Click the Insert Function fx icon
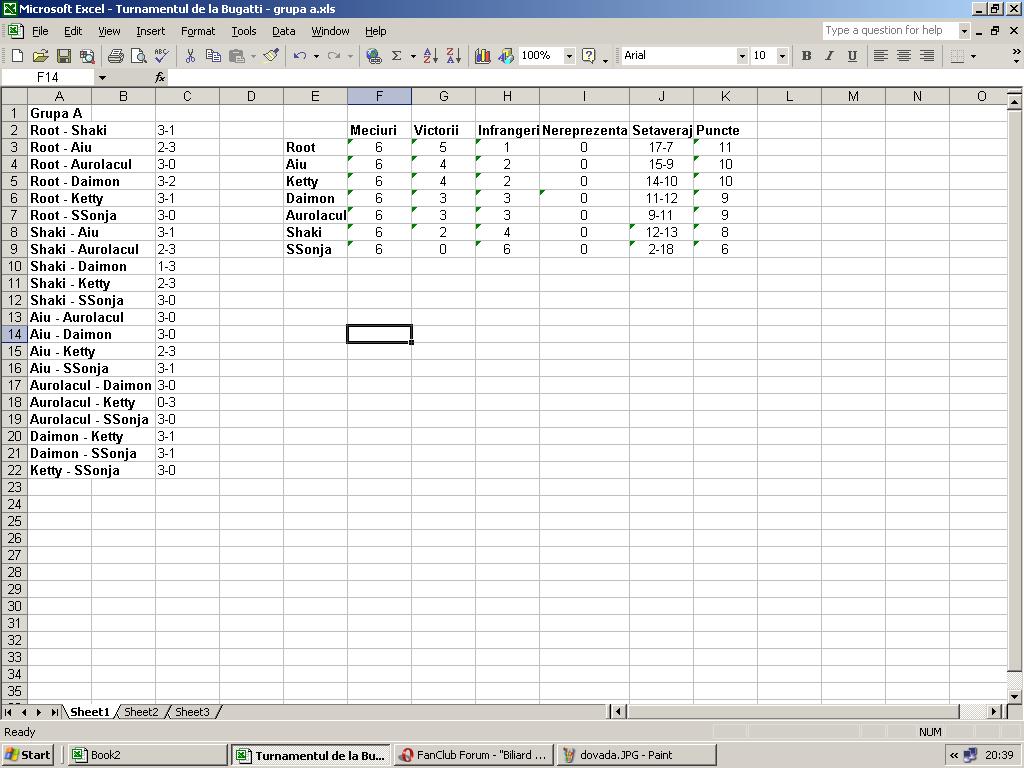Image resolution: width=1024 pixels, height=768 pixels. pos(160,78)
